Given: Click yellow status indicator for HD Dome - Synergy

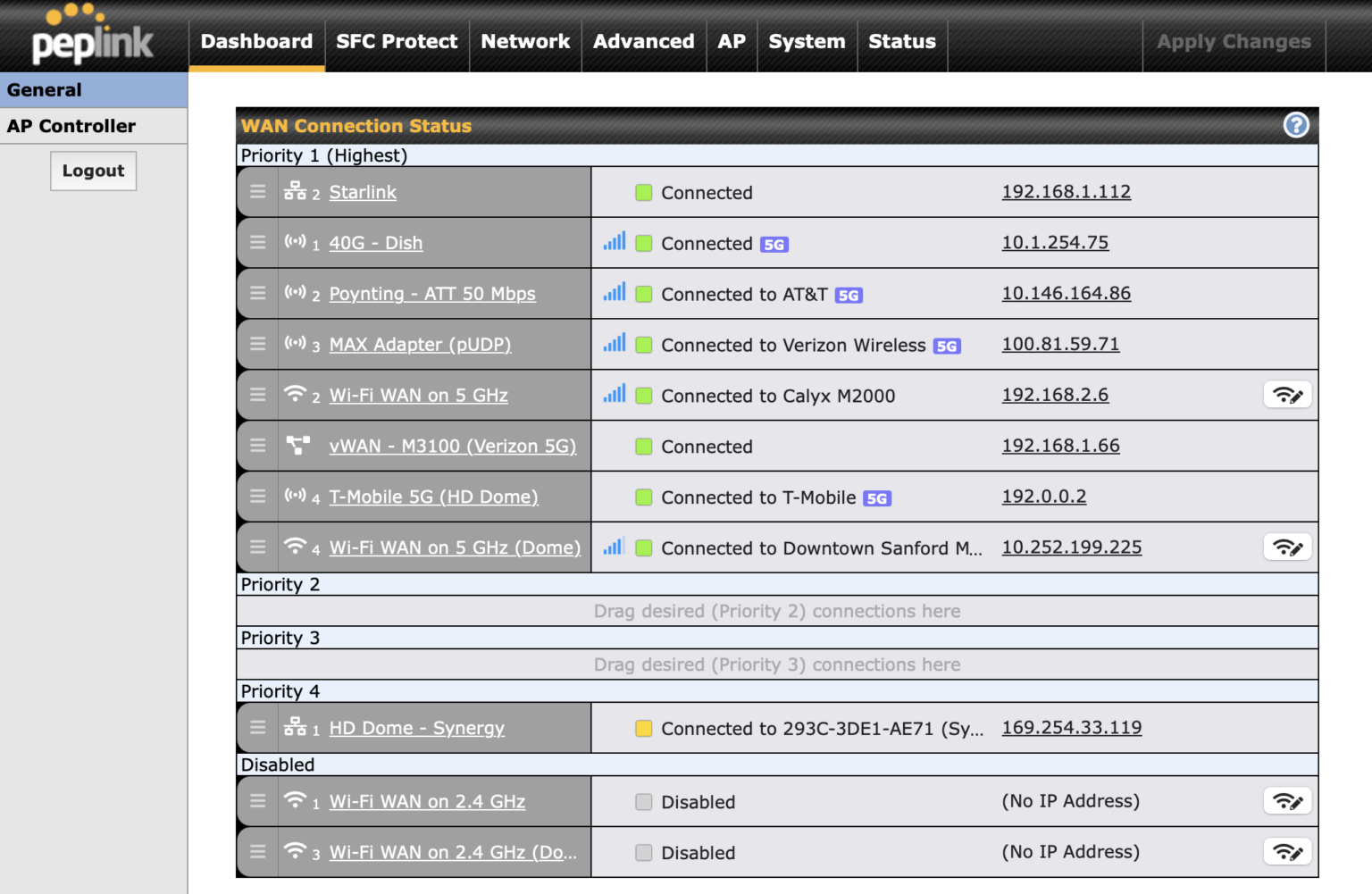Looking at the screenshot, I should 644,728.
